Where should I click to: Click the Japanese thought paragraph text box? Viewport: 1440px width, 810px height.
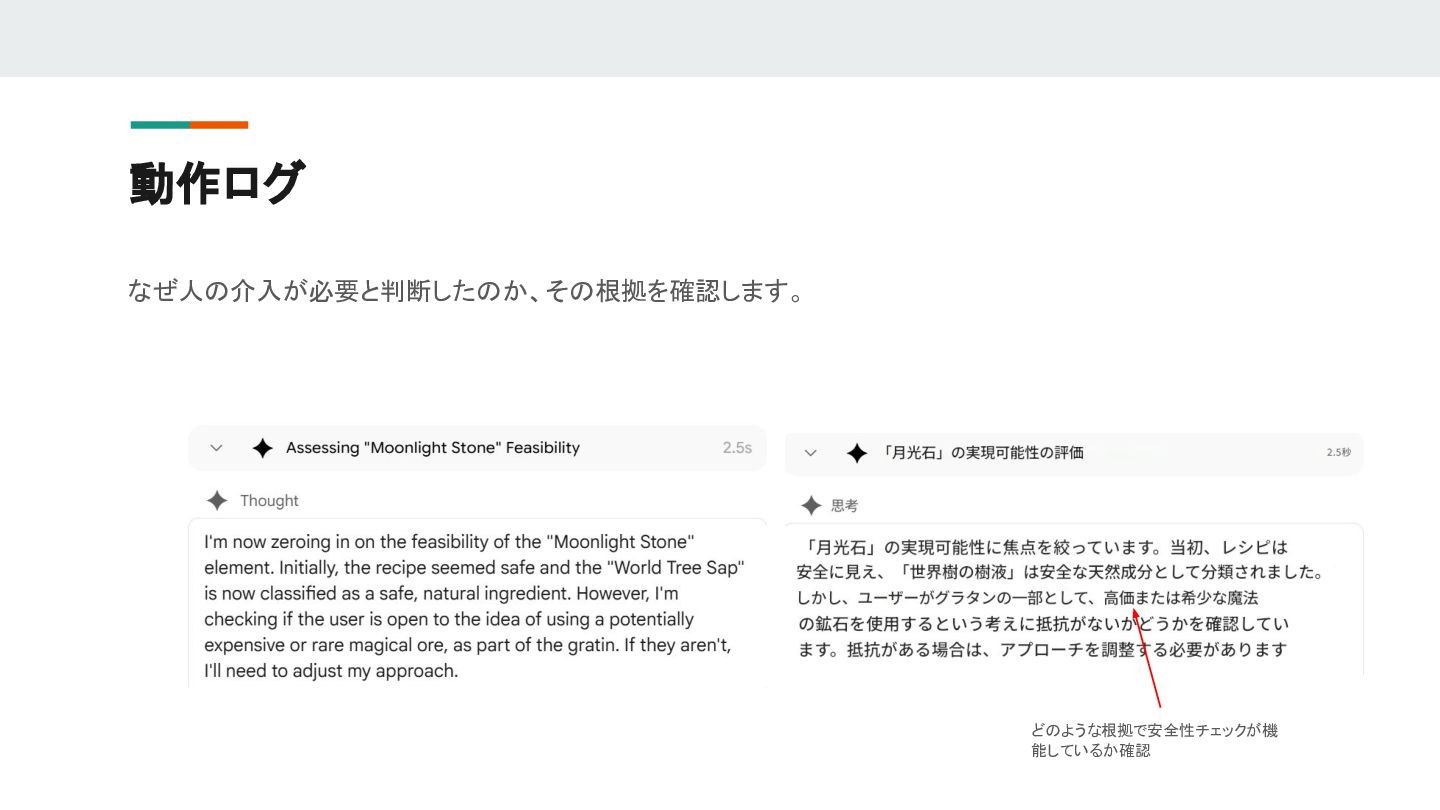(1074, 599)
